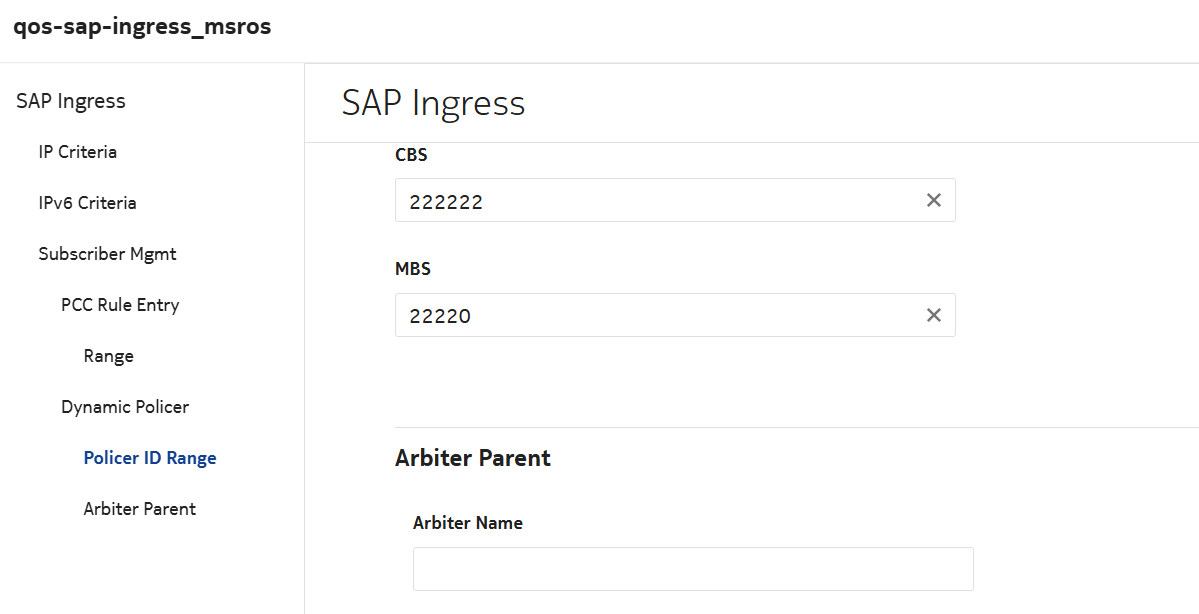The width and height of the screenshot is (1199, 614).
Task: Click the Arbiter Parent section heading
Action: point(473,458)
